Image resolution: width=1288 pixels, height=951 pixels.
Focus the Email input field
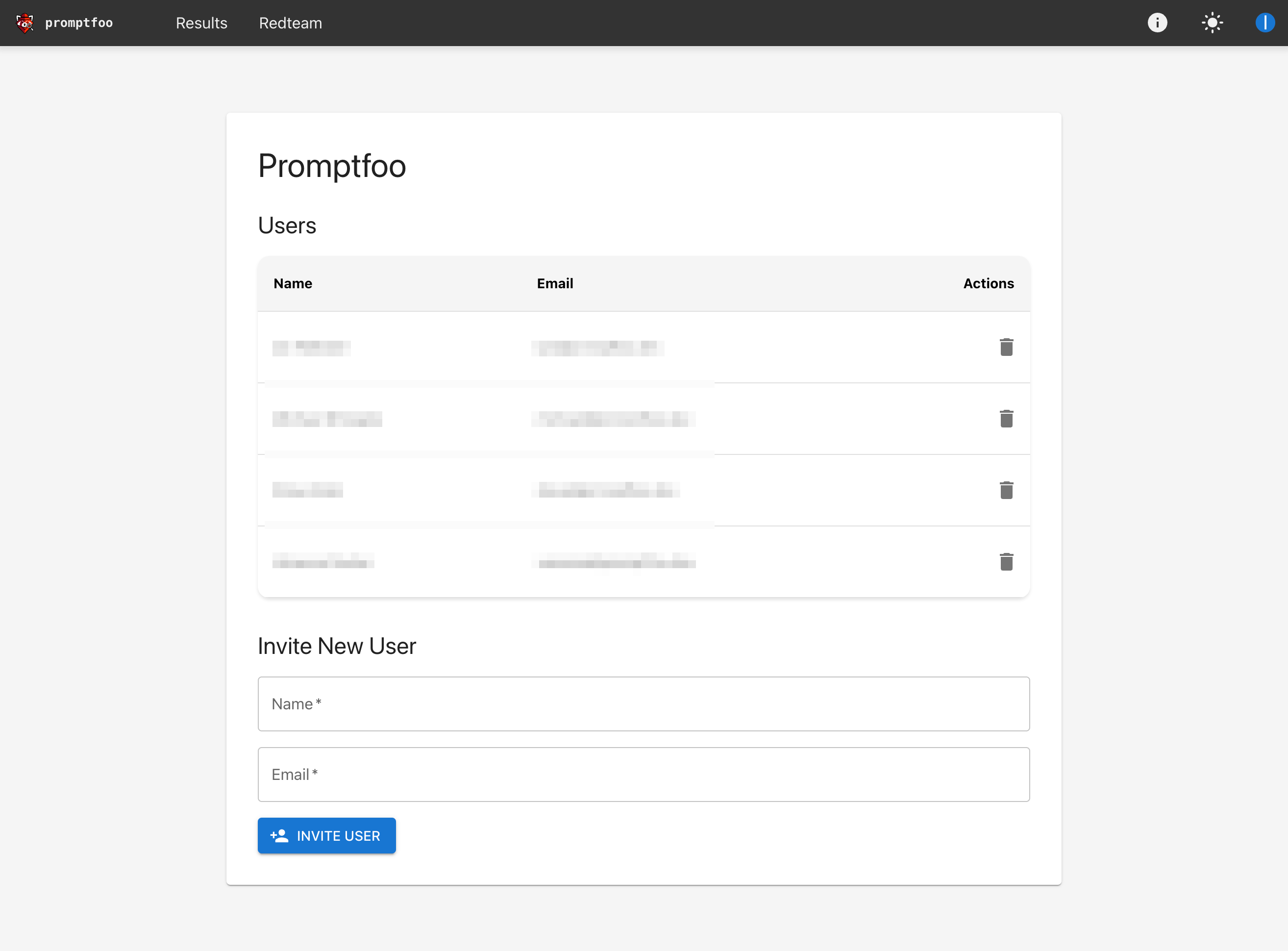tap(644, 774)
